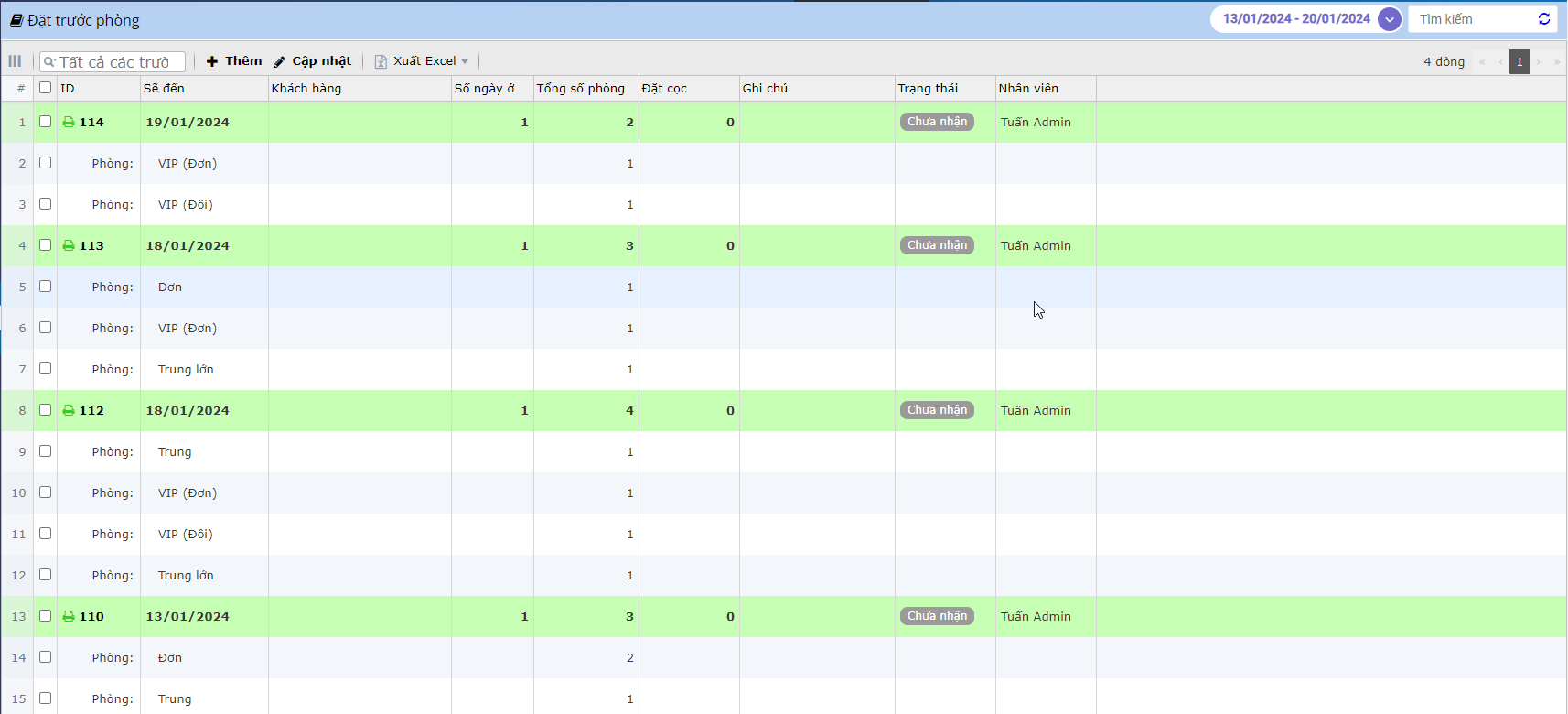Viewport: 1568px width, 714px height.
Task: Sort by the Trạng thái column header
Action: click(928, 88)
